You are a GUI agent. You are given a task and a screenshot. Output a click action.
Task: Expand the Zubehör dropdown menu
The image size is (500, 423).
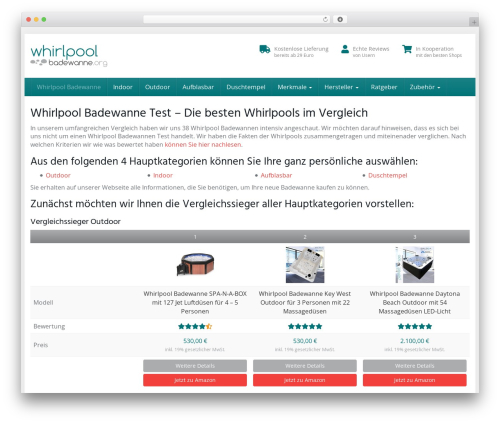pos(425,87)
